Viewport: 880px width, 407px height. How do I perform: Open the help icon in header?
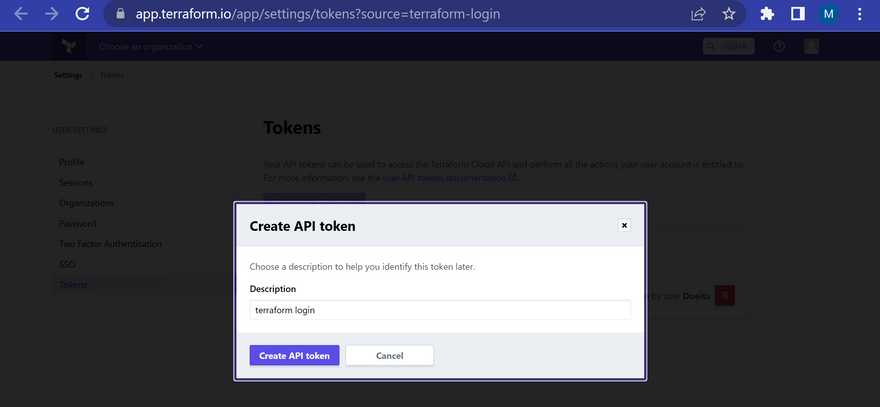[780, 46]
